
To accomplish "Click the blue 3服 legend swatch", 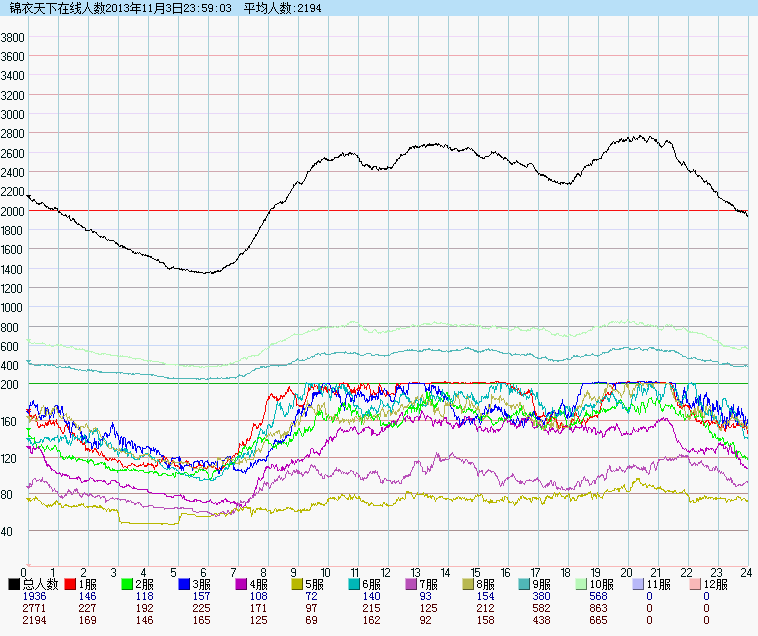I will 184,583.
